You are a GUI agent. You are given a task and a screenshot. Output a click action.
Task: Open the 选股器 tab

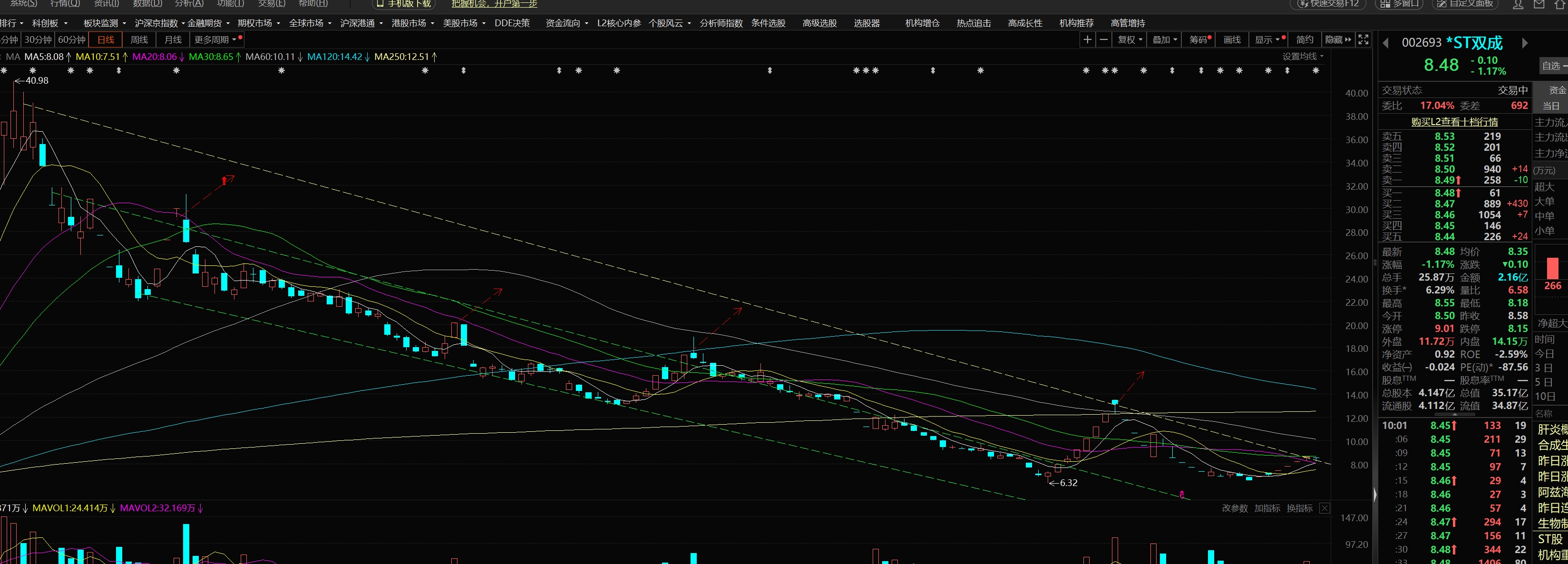click(x=867, y=23)
